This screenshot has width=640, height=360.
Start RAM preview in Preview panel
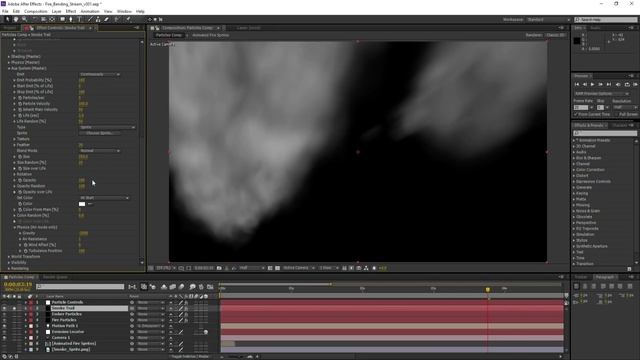point(636,84)
